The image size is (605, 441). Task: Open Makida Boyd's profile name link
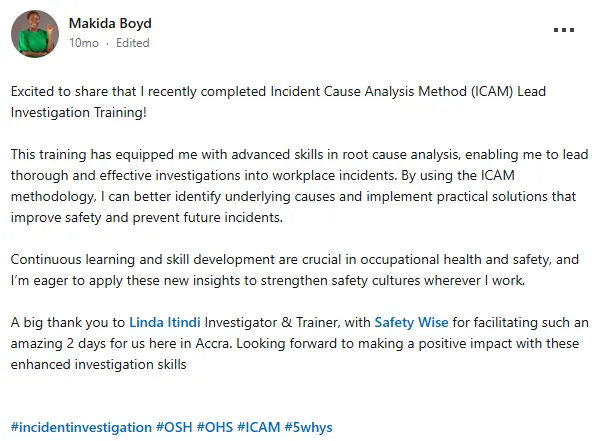pos(112,23)
